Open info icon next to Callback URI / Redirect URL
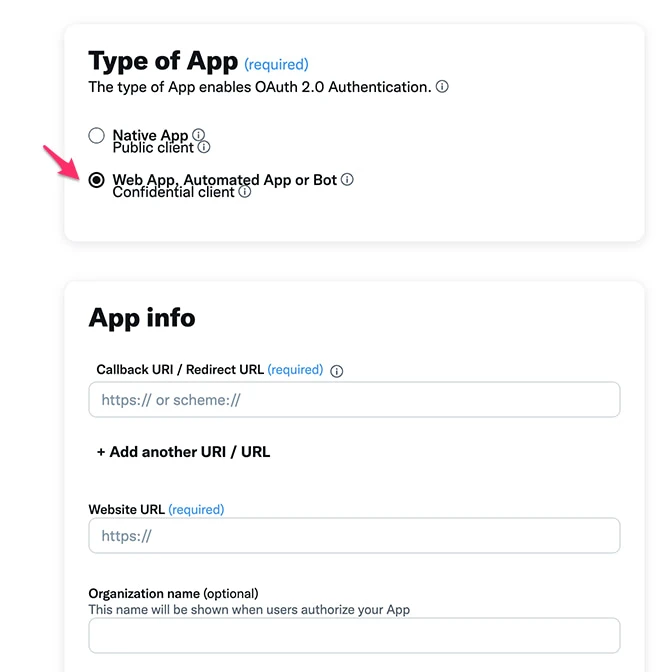This screenshot has width=672, height=672. [337, 370]
